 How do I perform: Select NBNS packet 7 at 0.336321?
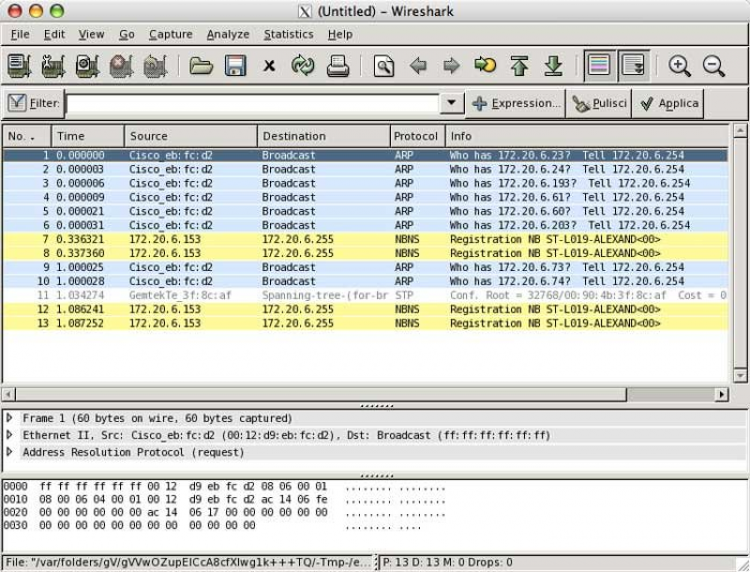[x=365, y=239]
